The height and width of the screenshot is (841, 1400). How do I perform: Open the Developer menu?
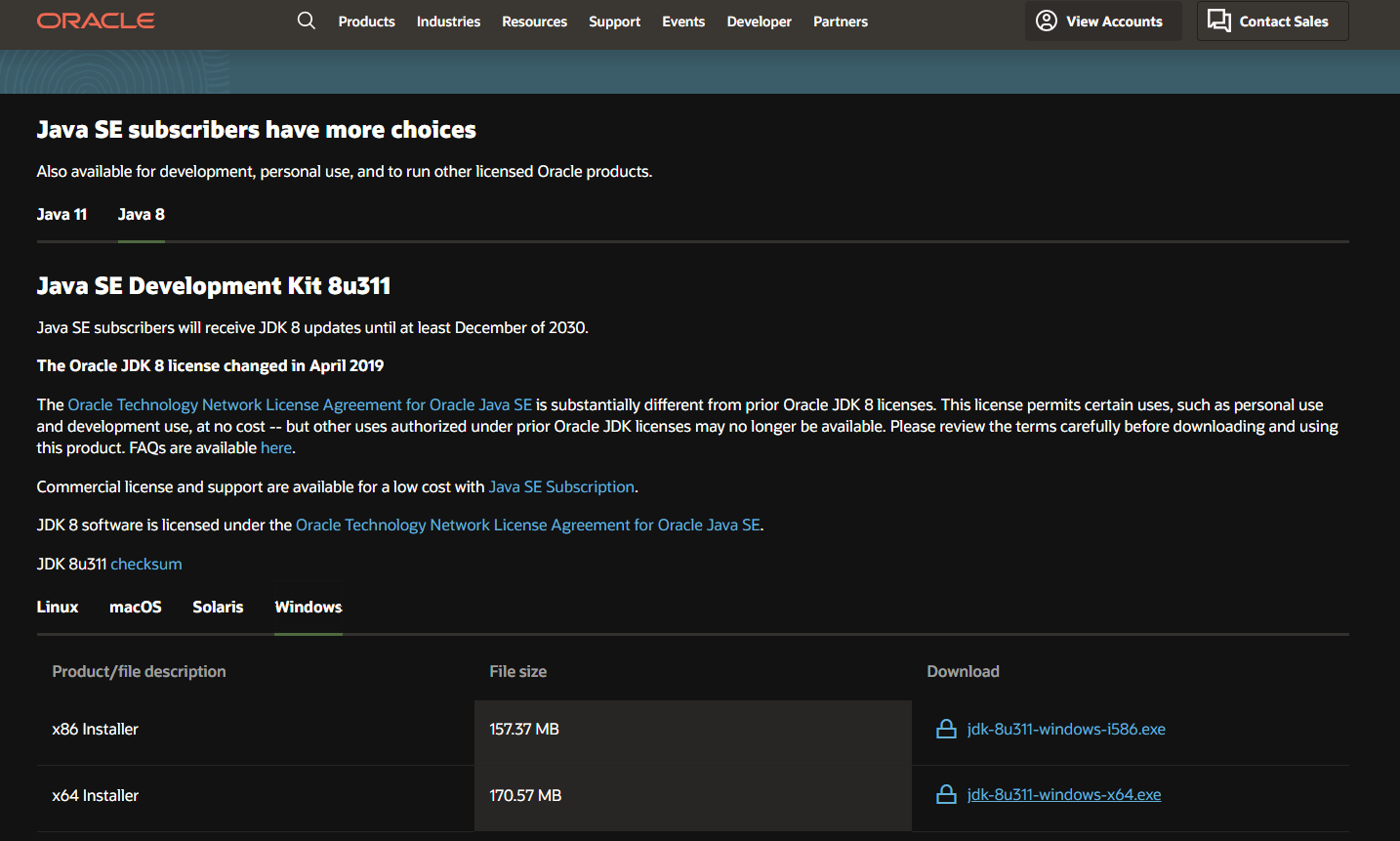point(759,21)
